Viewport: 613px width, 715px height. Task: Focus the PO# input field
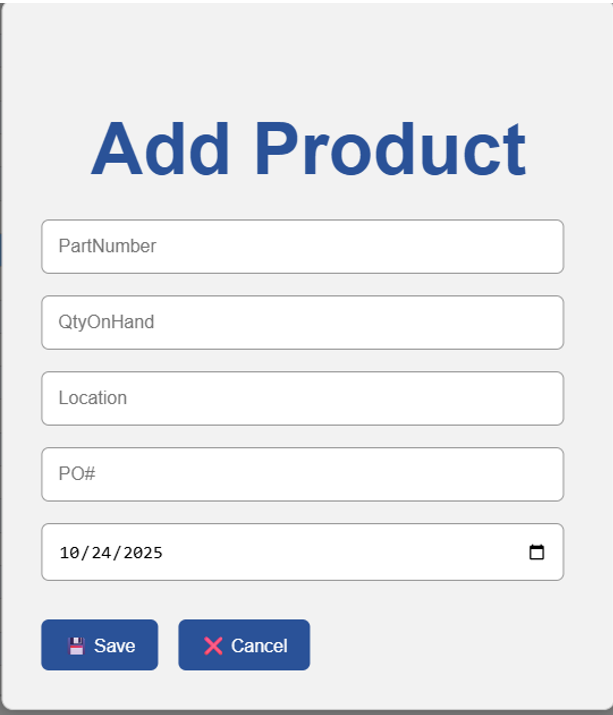coord(302,474)
